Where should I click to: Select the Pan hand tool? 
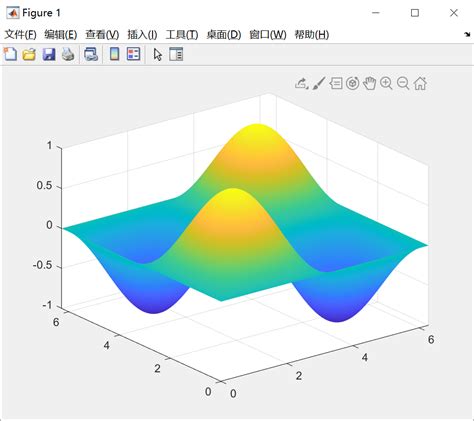click(x=369, y=83)
